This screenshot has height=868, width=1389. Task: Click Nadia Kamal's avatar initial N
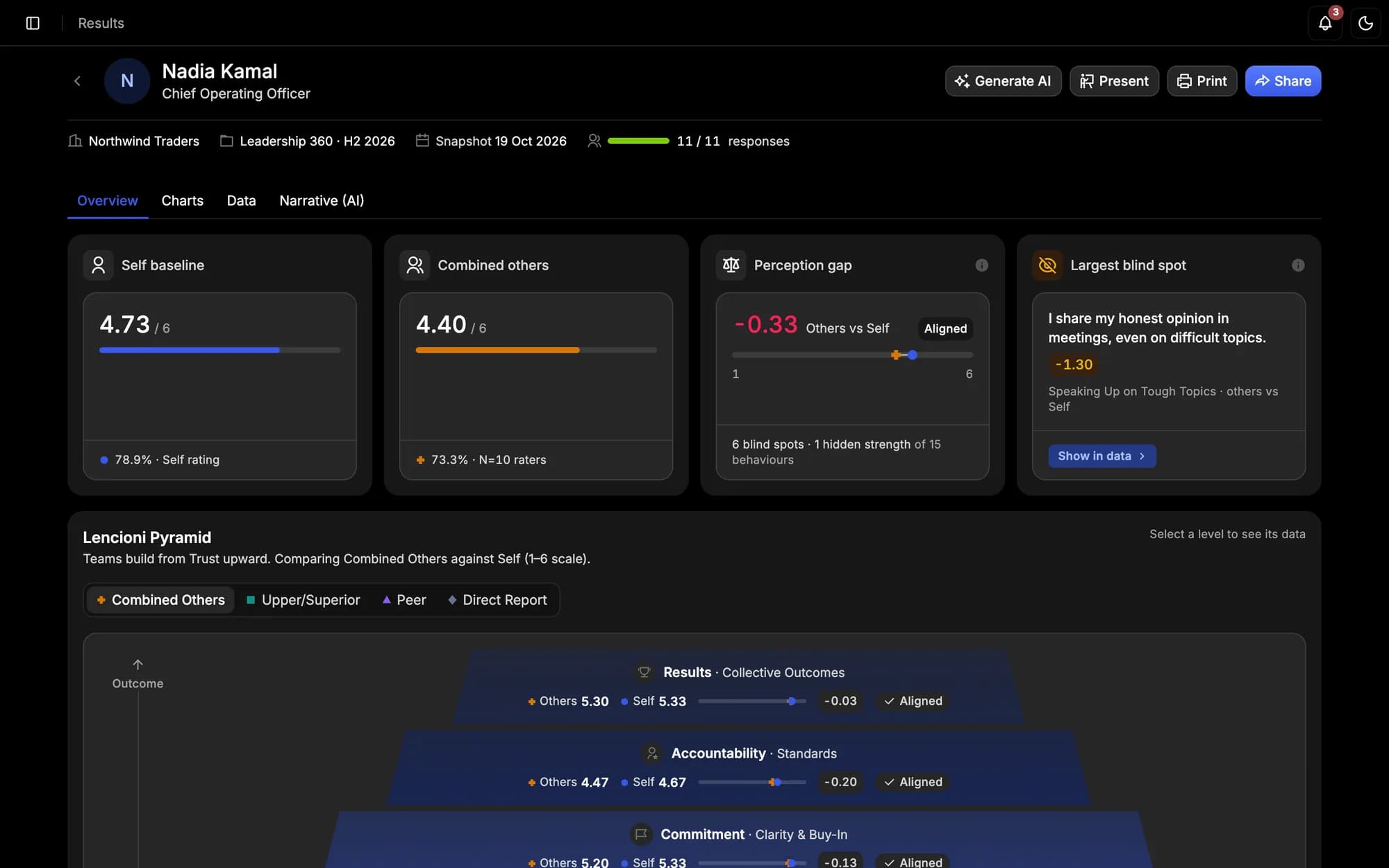127,81
